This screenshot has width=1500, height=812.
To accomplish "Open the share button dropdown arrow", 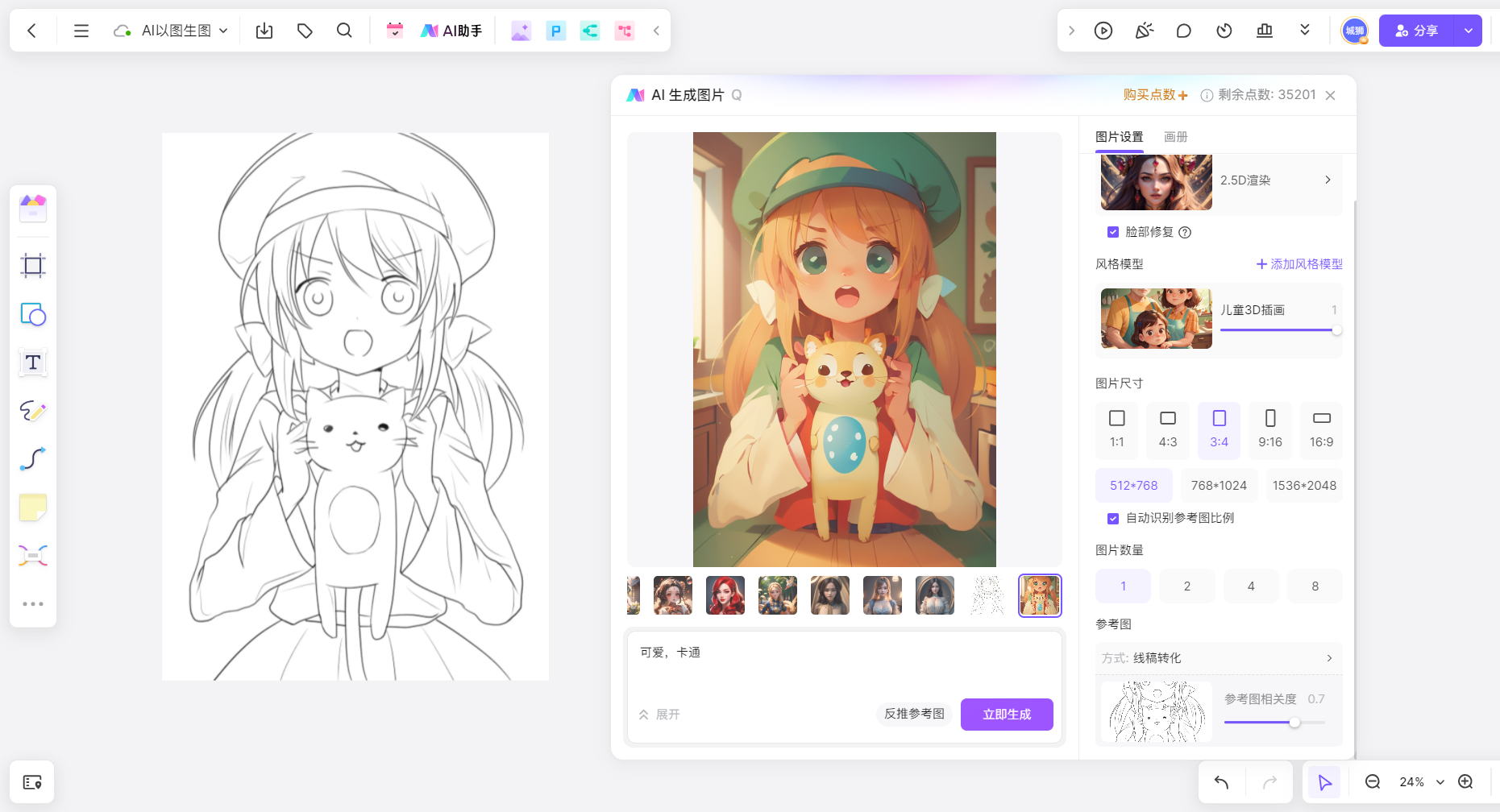I will pyautogui.click(x=1469, y=31).
